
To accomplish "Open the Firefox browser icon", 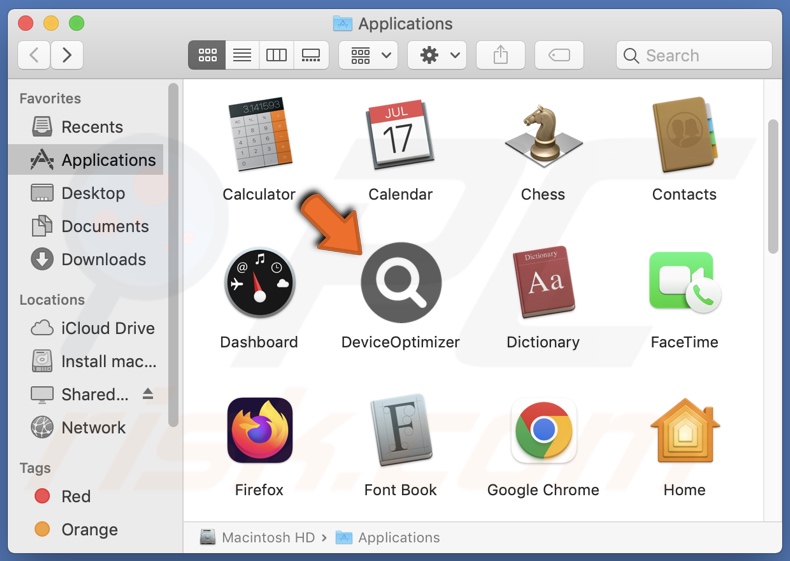I will 259,431.
